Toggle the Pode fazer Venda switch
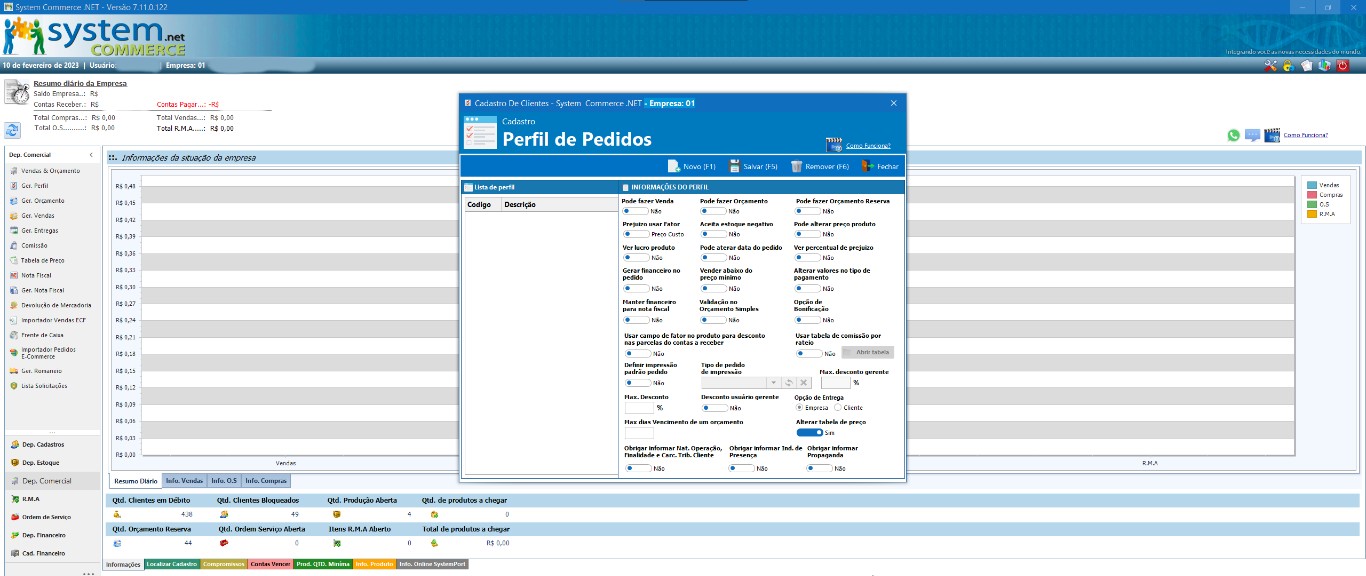 pos(635,211)
